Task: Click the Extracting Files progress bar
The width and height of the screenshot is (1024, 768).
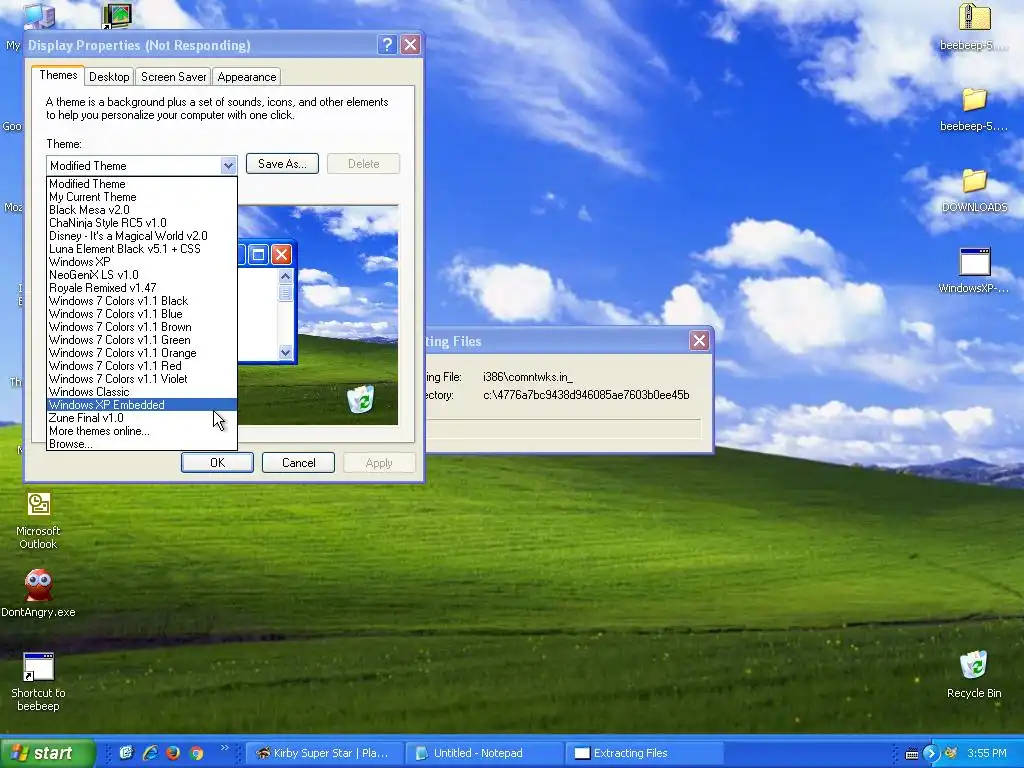Action: tap(564, 429)
